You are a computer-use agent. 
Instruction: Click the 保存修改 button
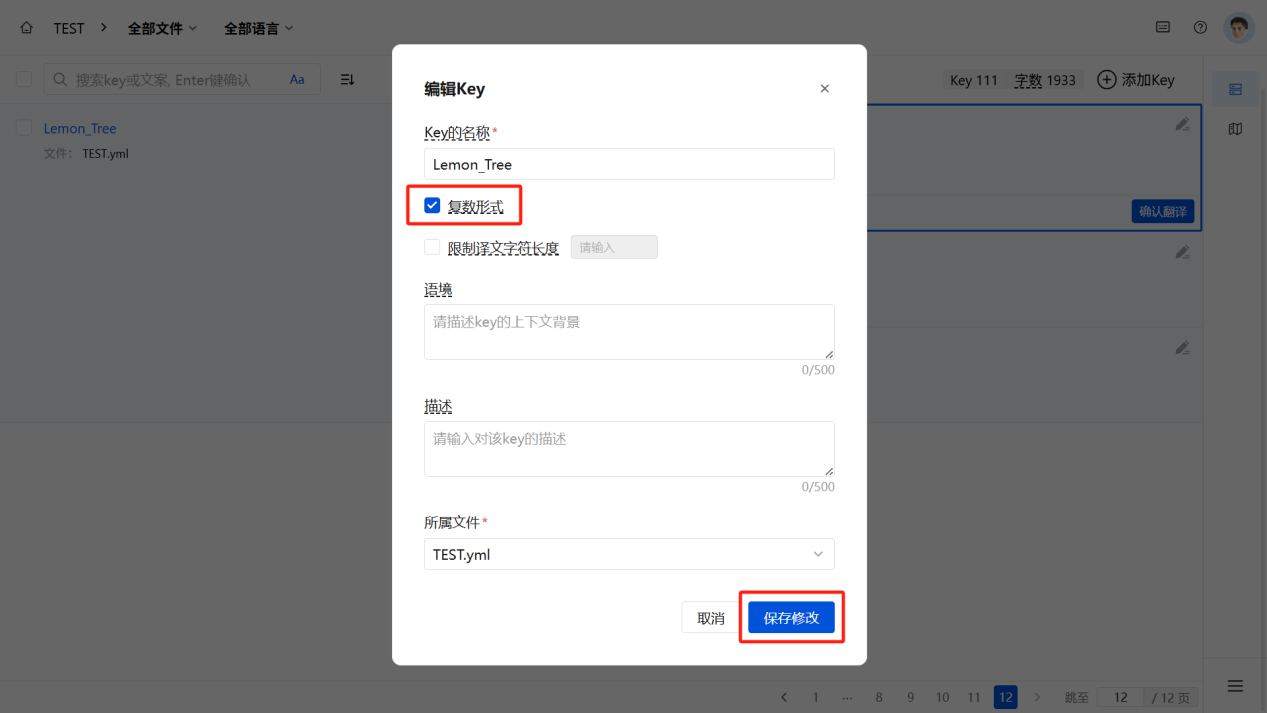(791, 618)
